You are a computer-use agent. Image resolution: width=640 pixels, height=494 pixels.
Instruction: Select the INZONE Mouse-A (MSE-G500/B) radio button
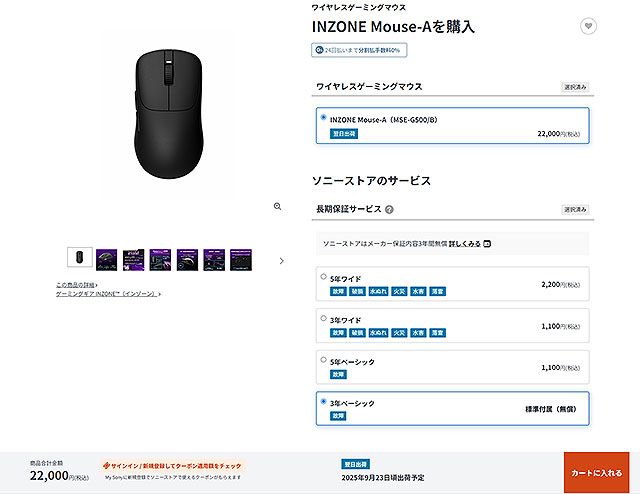(x=324, y=118)
